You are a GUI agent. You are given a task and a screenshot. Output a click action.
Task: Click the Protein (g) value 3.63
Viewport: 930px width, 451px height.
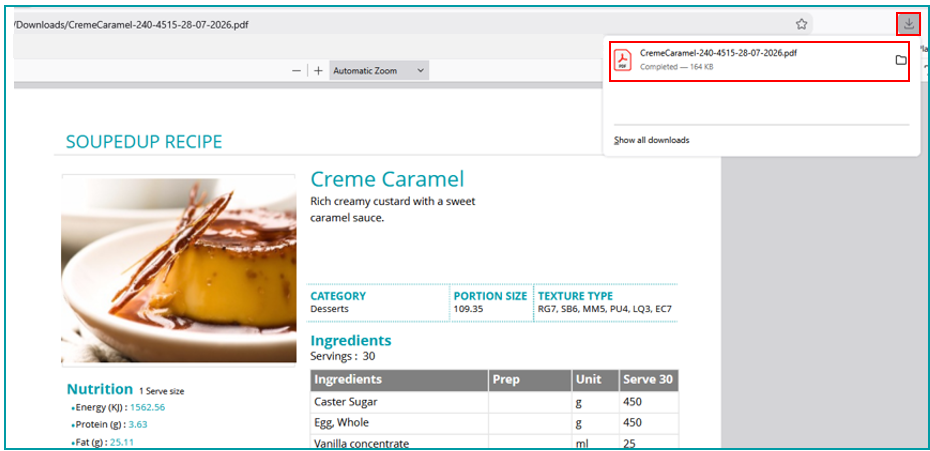tap(138, 425)
